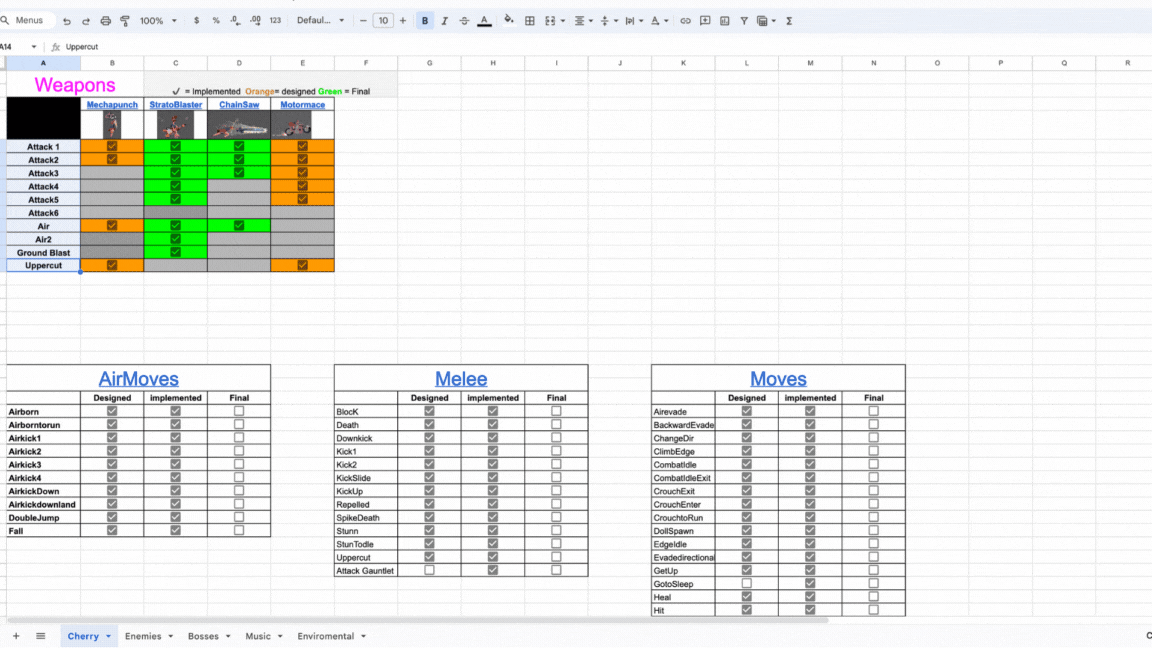
Task: Open the Bosses tab dropdown arrow
Action: [228, 636]
